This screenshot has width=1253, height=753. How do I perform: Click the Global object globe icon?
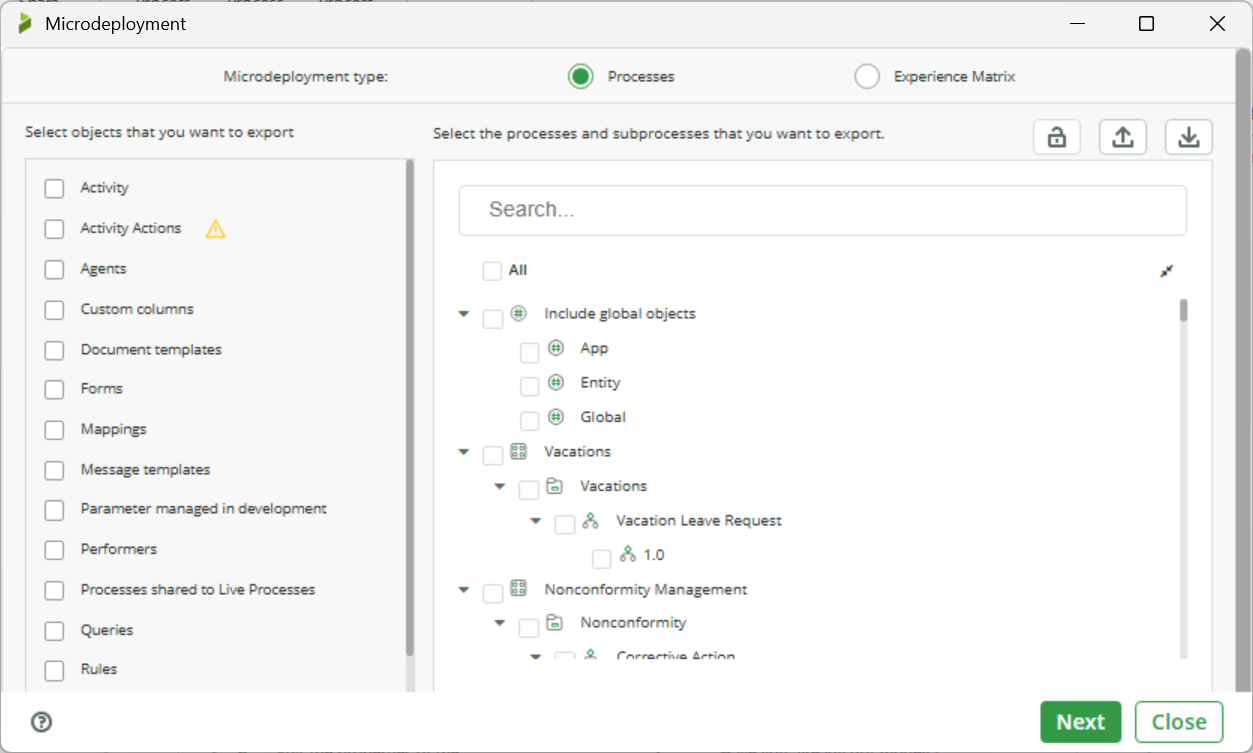(556, 417)
